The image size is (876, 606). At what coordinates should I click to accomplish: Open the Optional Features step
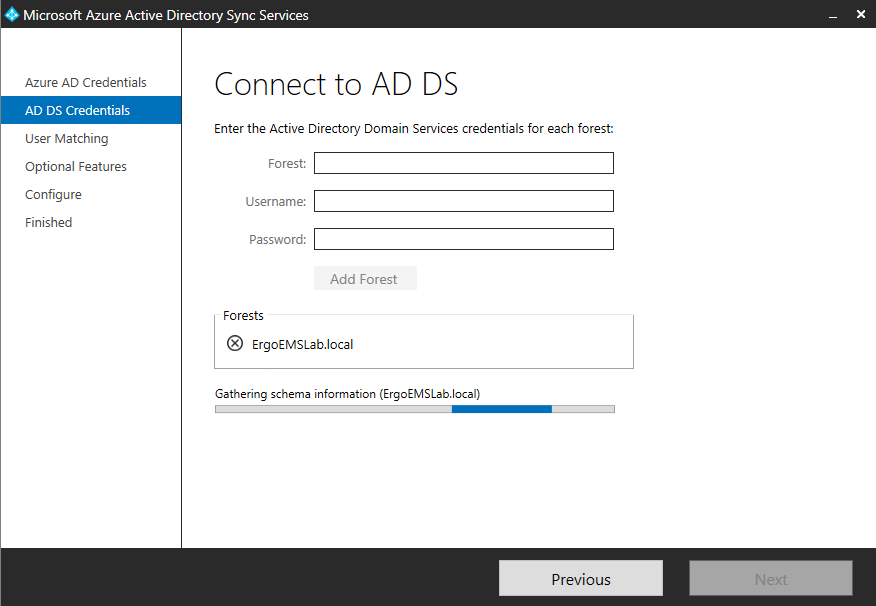click(x=75, y=166)
